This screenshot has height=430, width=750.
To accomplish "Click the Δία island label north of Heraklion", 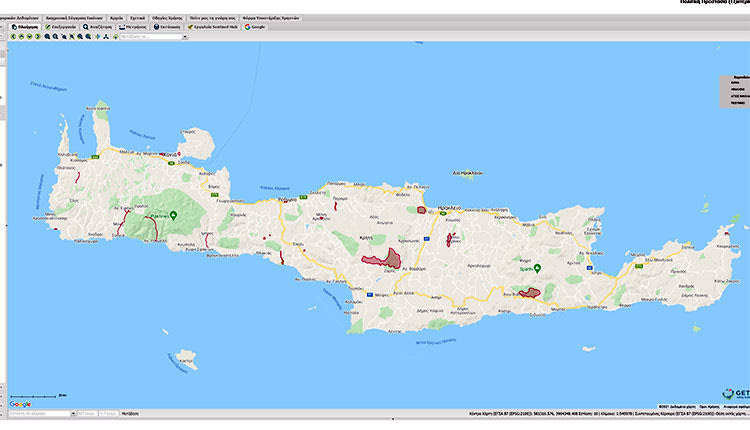I will coord(468,173).
